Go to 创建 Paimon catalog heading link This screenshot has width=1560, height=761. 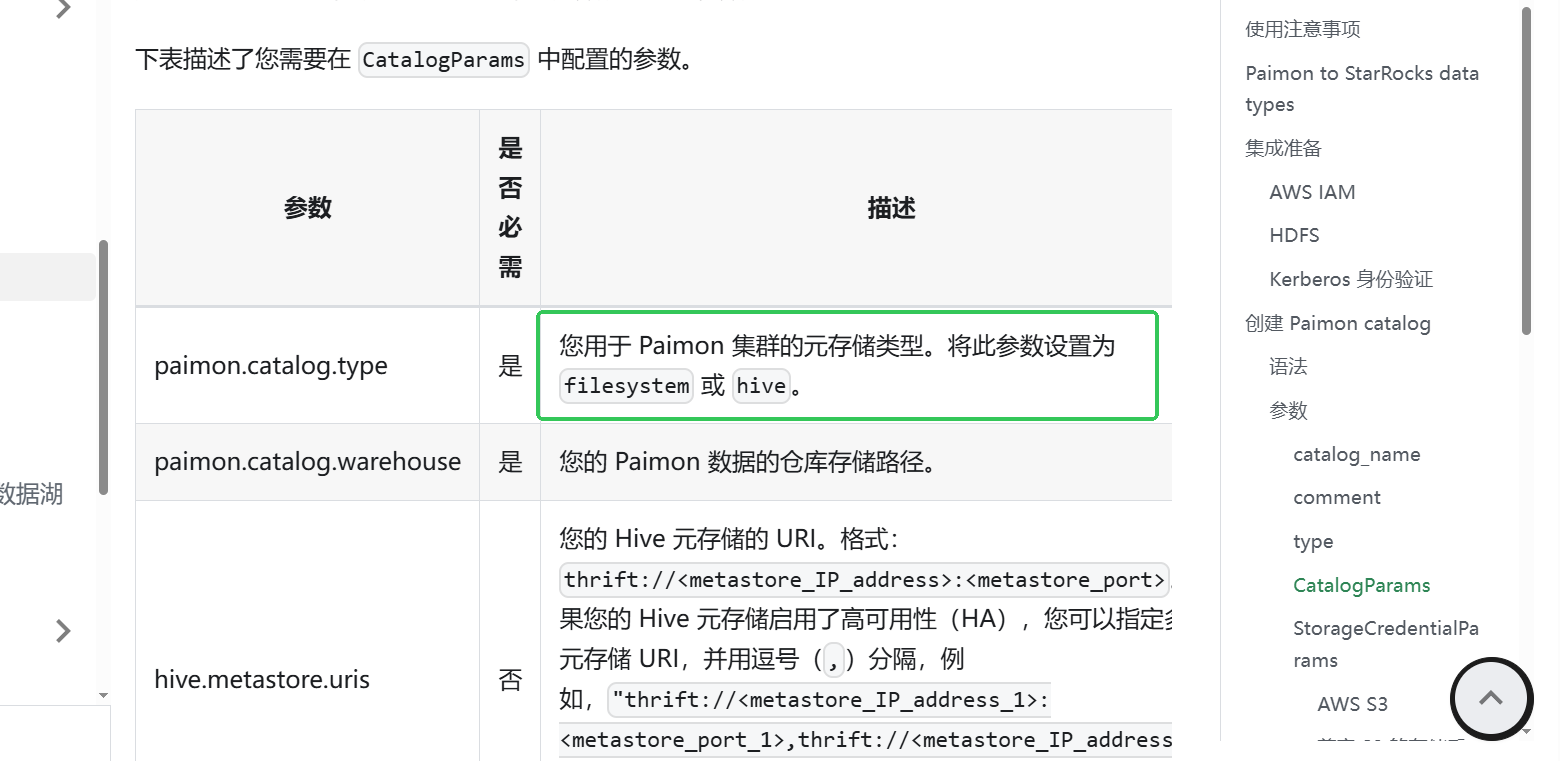tap(1337, 323)
